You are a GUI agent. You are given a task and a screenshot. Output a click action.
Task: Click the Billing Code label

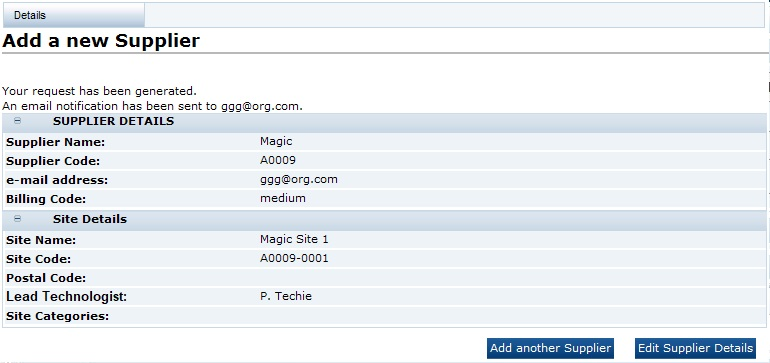(46, 199)
